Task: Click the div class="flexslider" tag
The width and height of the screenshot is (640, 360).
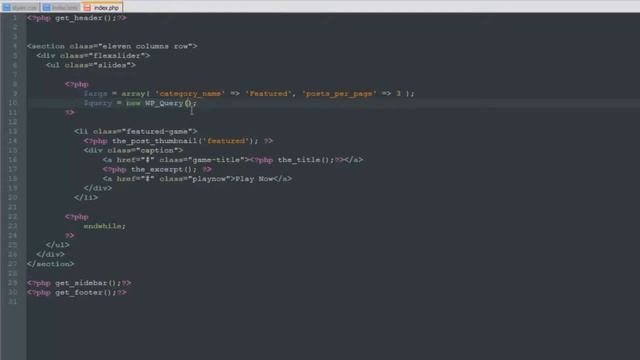Action: click(x=93, y=56)
